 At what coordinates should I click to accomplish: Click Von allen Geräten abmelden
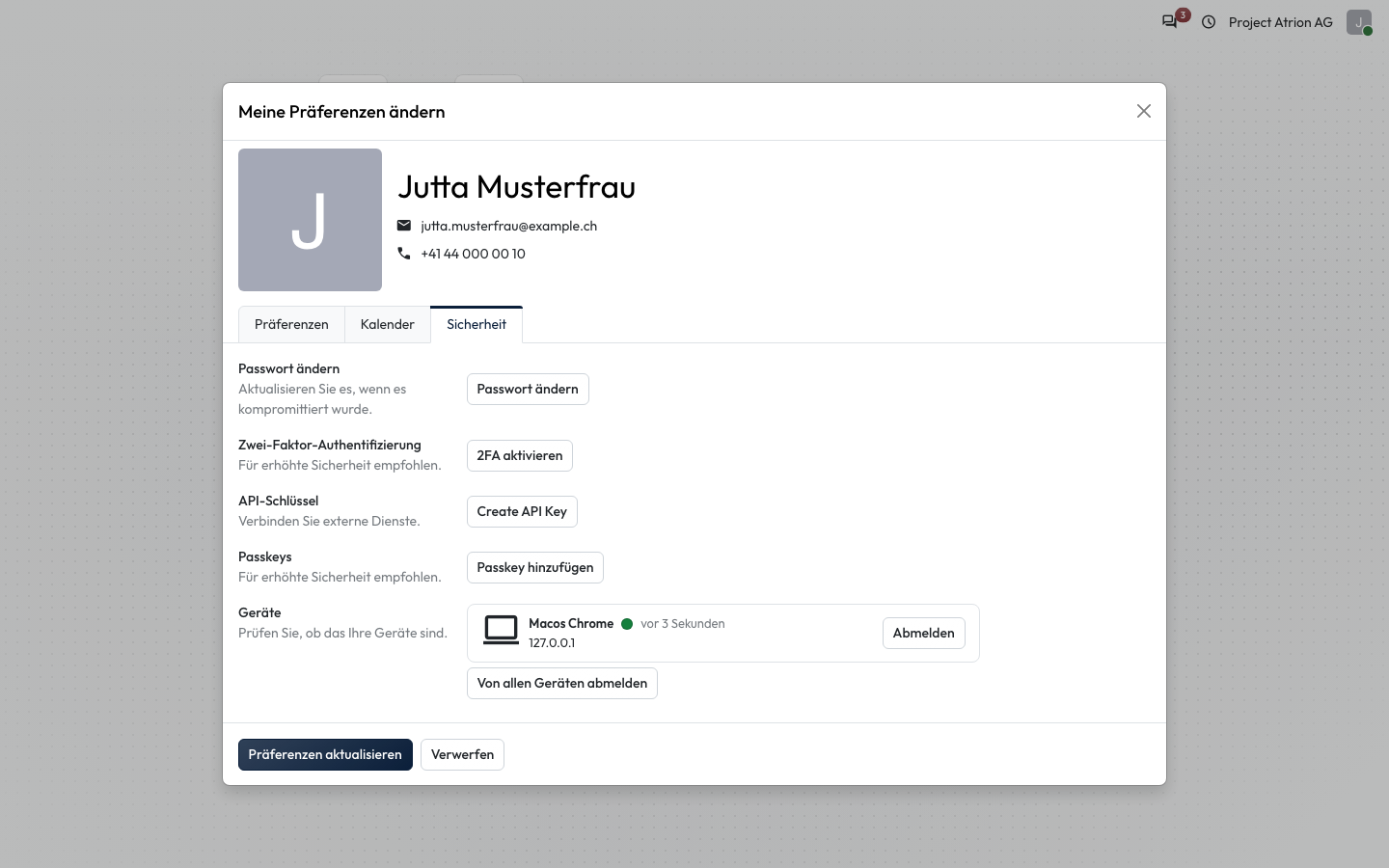click(562, 684)
